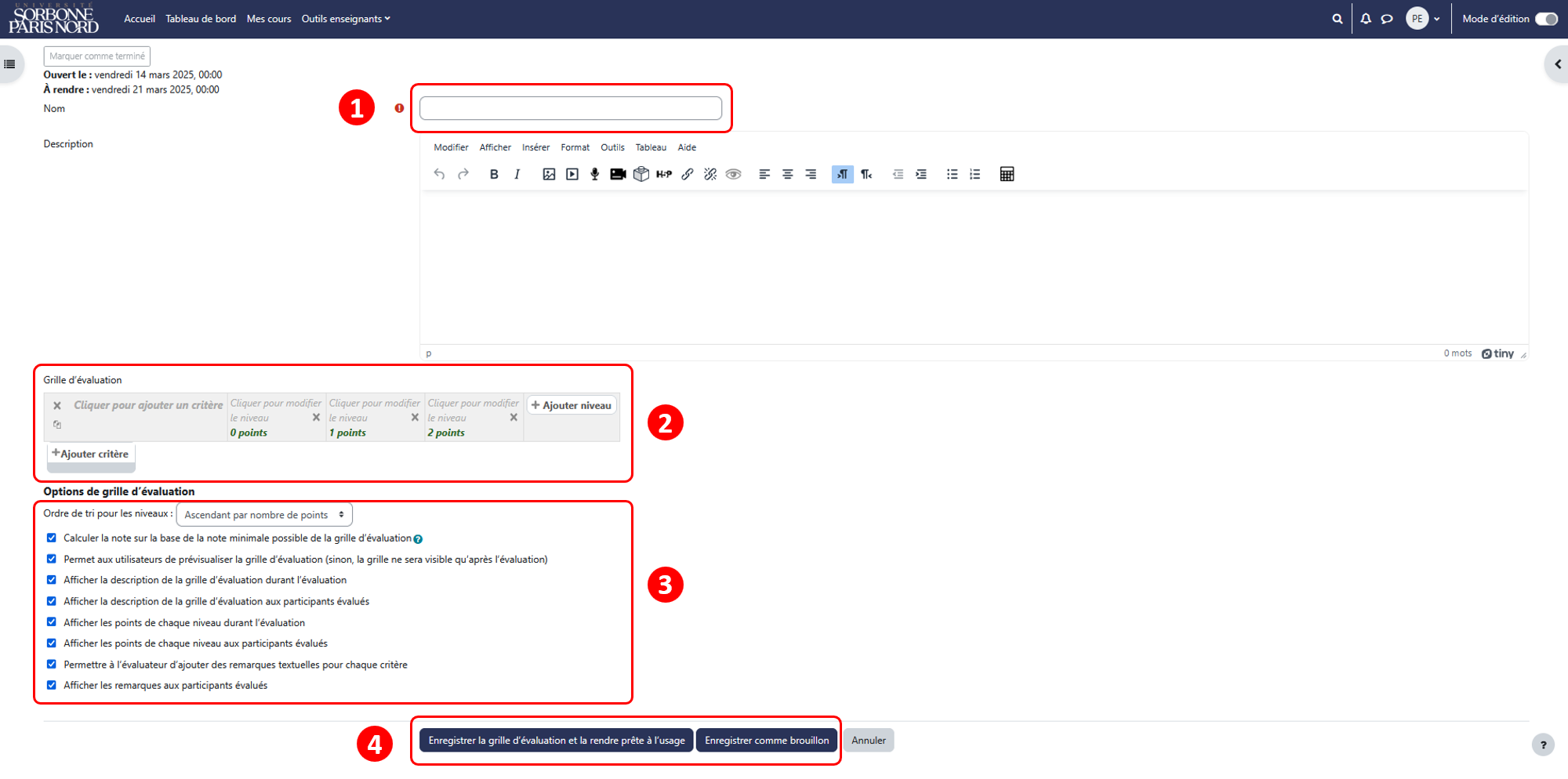This screenshot has height=779, width=1568.
Task: Uncheck Calculer la note minimale option
Action: tap(52, 538)
